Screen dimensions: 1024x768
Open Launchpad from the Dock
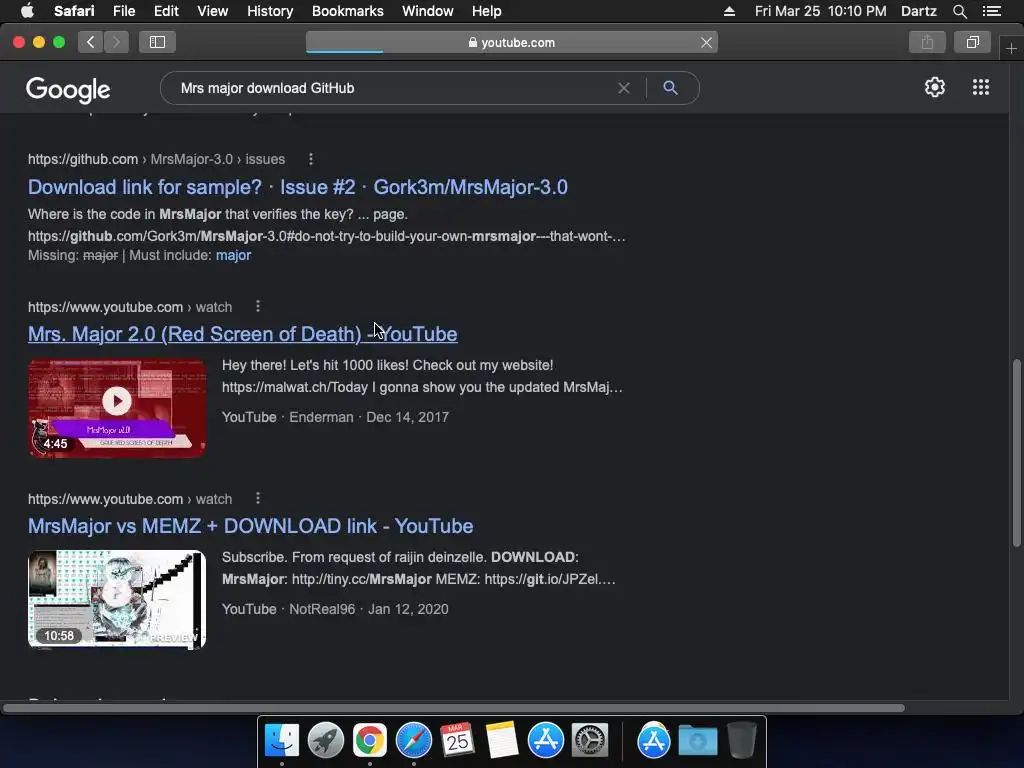pyautogui.click(x=325, y=741)
